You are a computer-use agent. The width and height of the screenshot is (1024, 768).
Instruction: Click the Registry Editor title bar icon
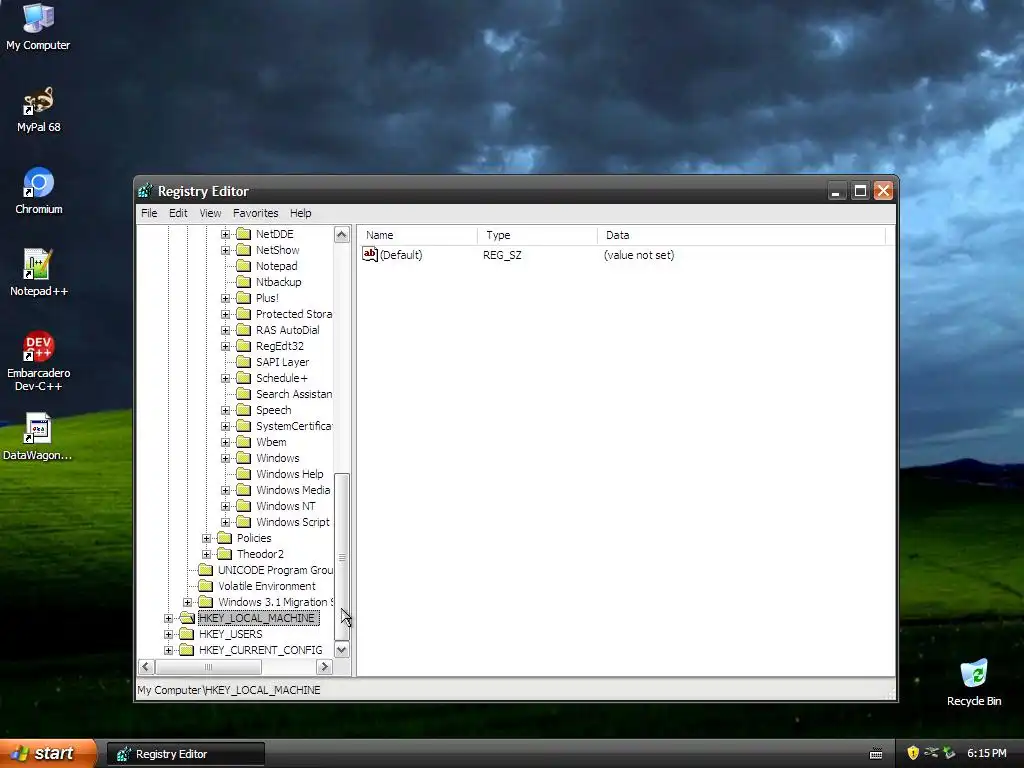[145, 191]
